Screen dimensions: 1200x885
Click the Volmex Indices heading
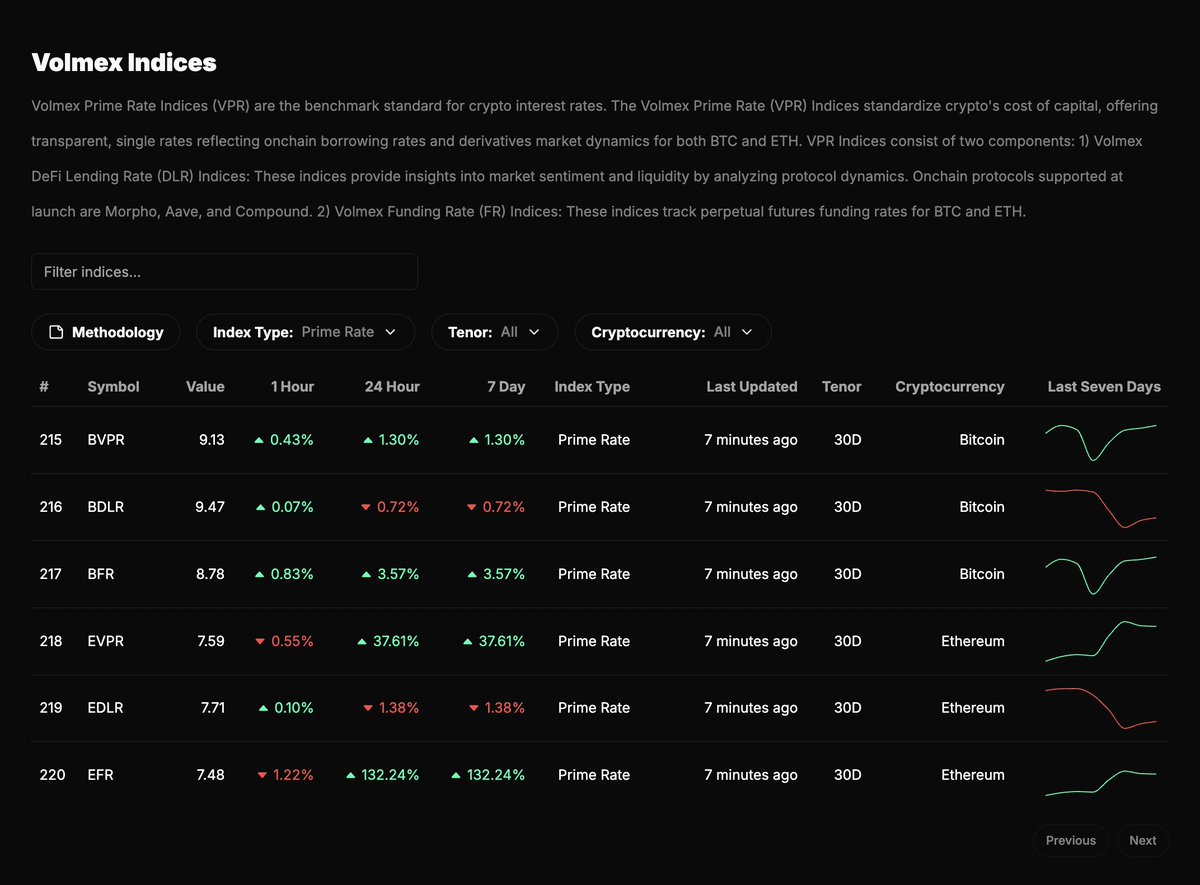click(x=124, y=62)
